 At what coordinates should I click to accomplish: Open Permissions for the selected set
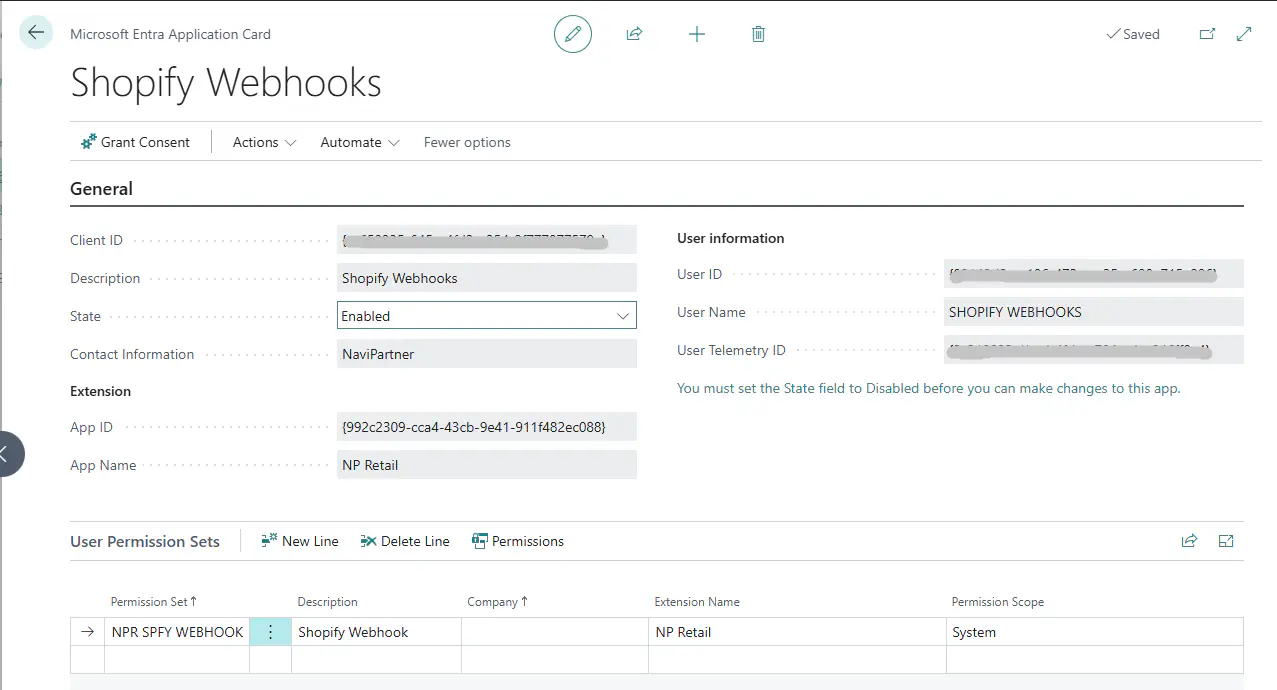pyautogui.click(x=518, y=541)
